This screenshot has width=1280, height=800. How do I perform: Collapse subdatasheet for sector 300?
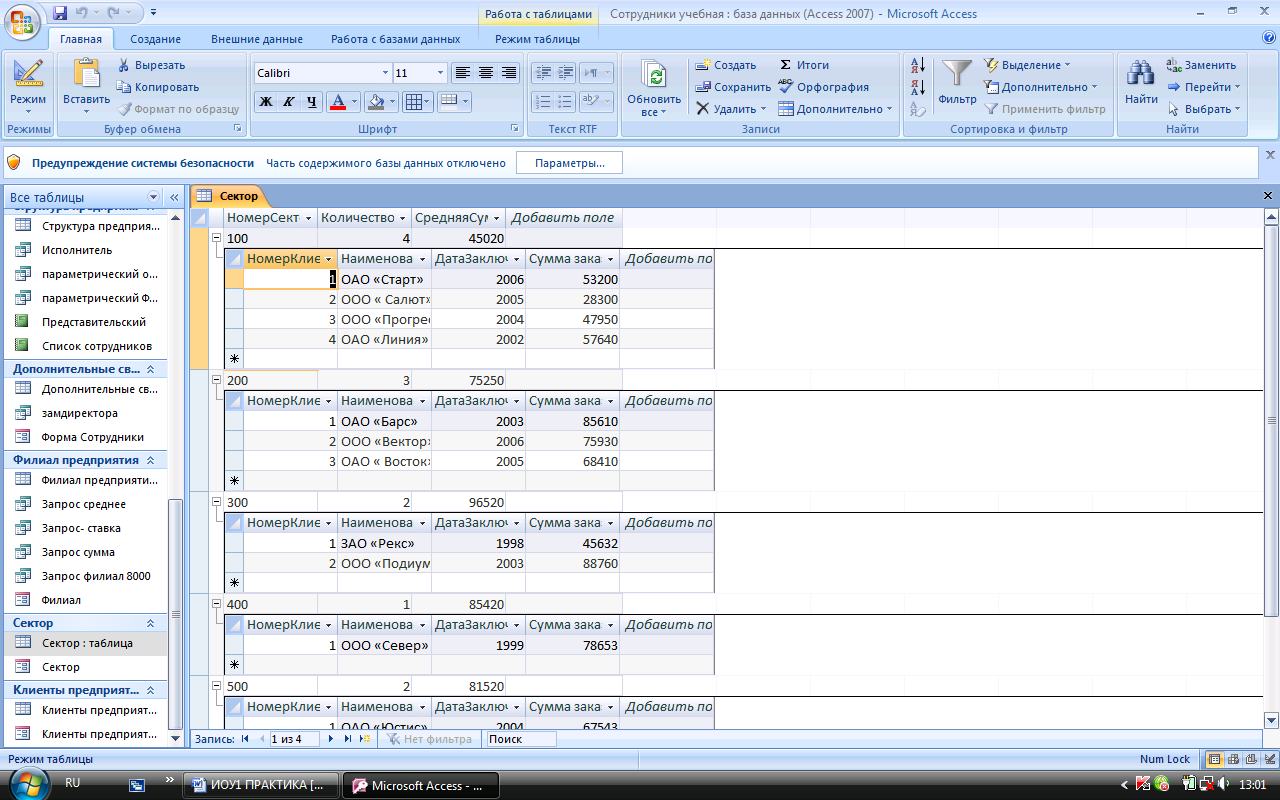[217, 502]
